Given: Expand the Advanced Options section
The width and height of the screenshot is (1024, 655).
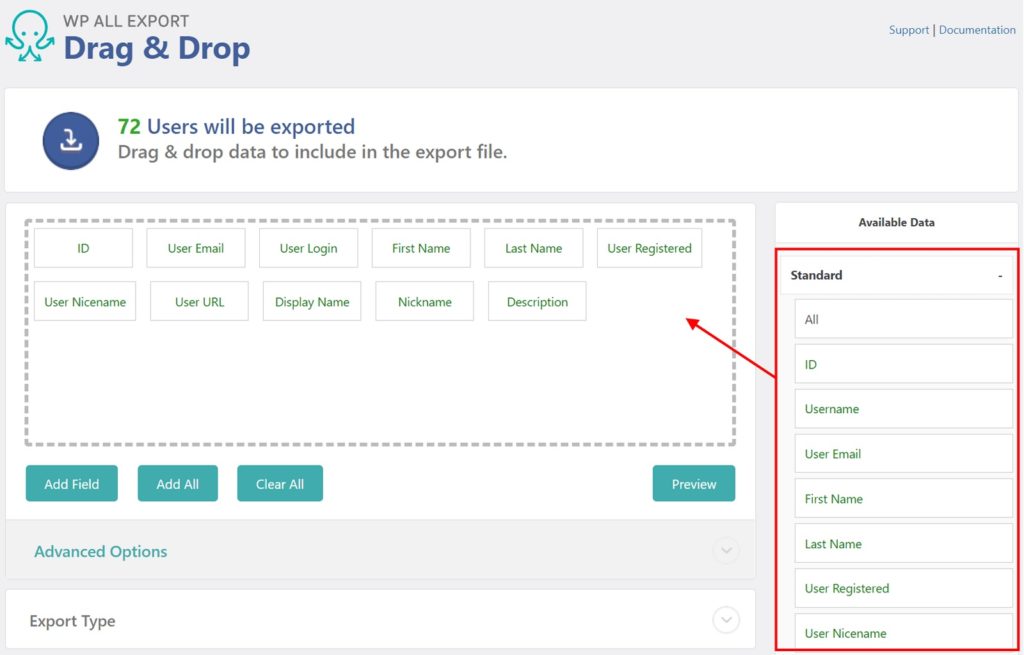Looking at the screenshot, I should (726, 551).
